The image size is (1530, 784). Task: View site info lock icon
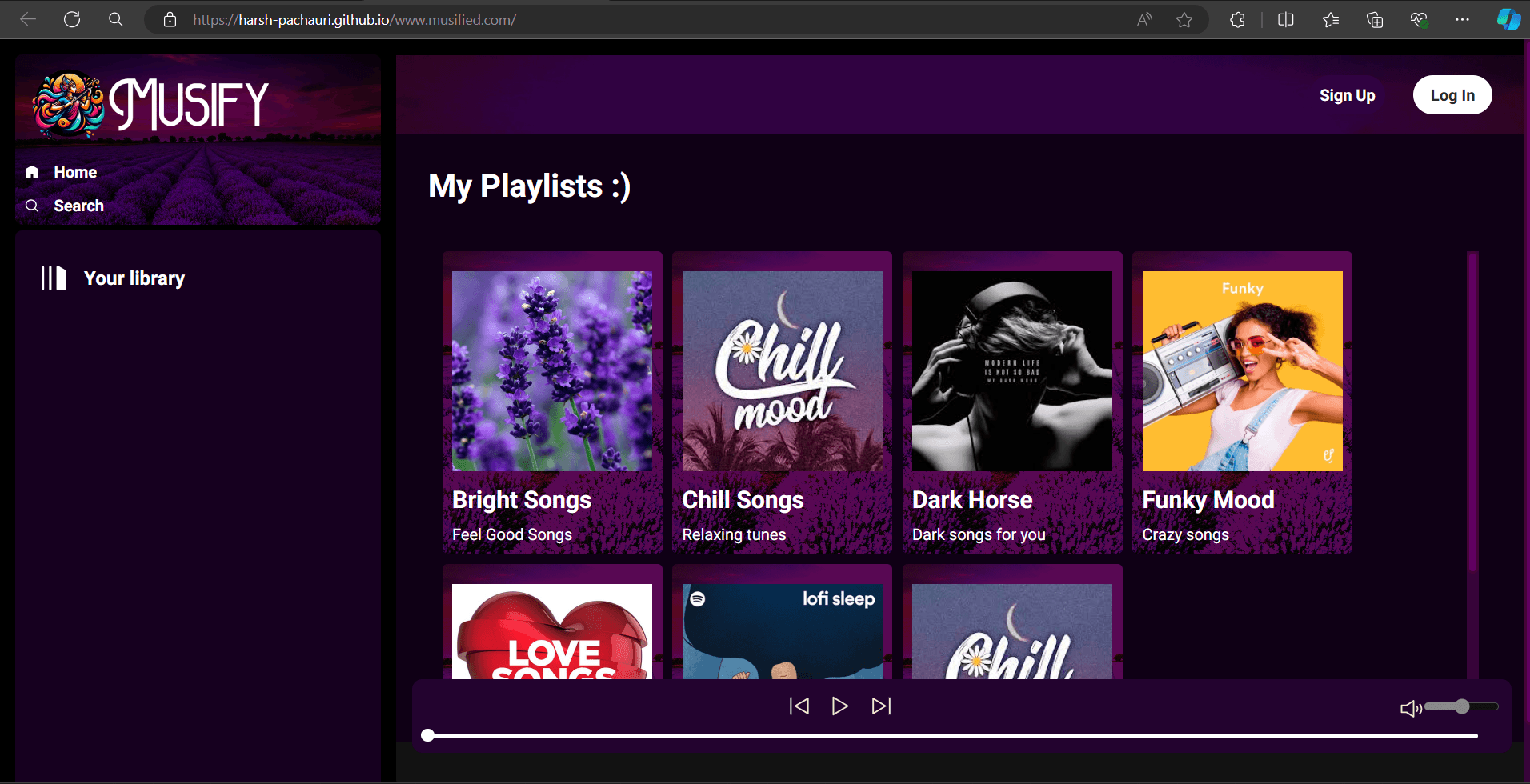click(x=170, y=19)
